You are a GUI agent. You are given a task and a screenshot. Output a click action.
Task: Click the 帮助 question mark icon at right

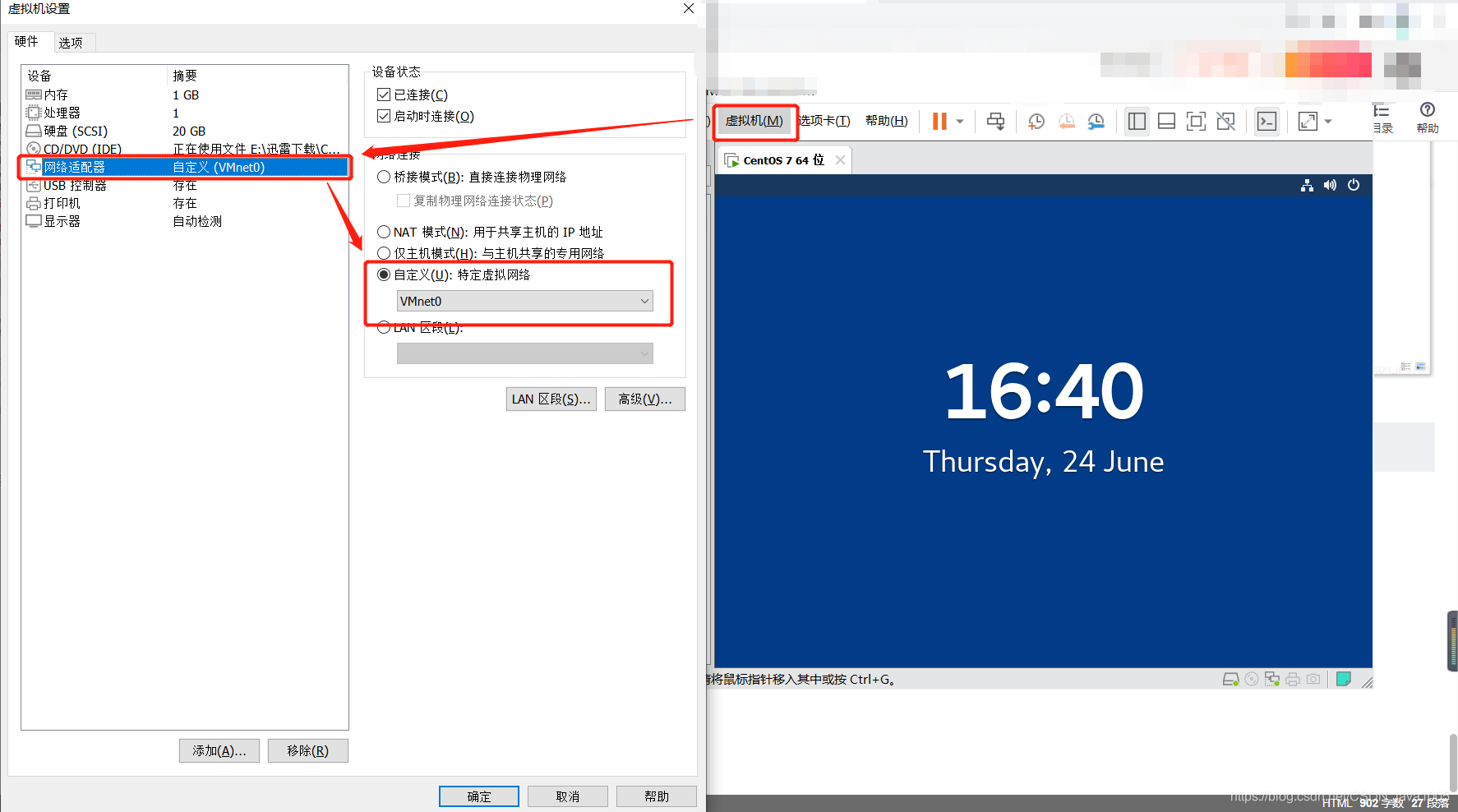click(1428, 118)
